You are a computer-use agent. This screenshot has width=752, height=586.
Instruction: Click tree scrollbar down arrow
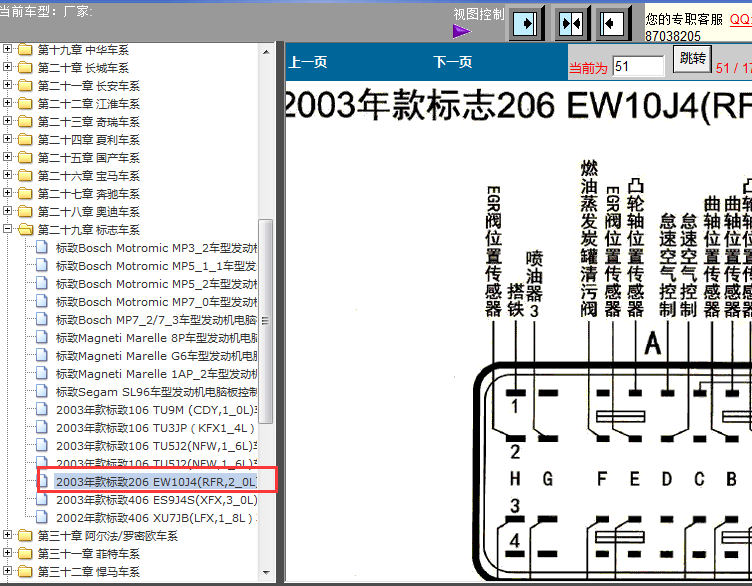click(x=266, y=572)
